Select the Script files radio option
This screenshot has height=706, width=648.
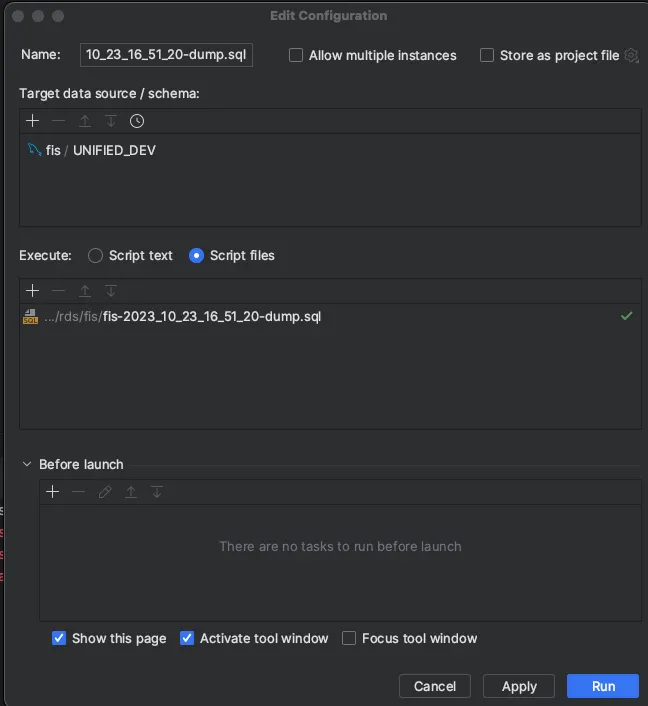[x=196, y=255]
